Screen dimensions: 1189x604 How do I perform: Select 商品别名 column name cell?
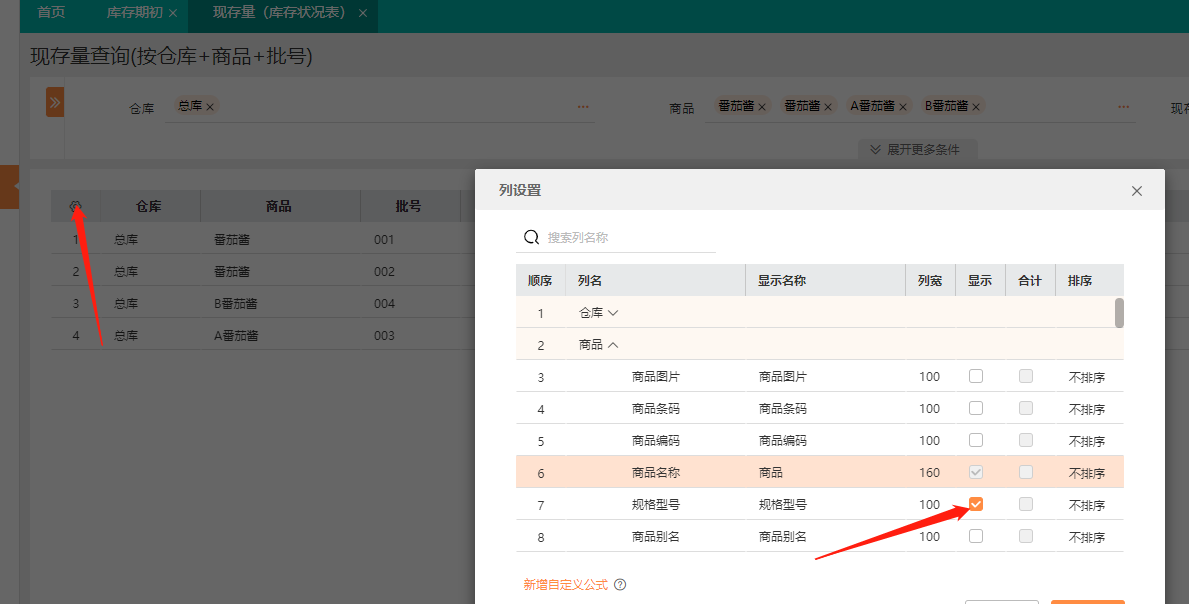[656, 536]
